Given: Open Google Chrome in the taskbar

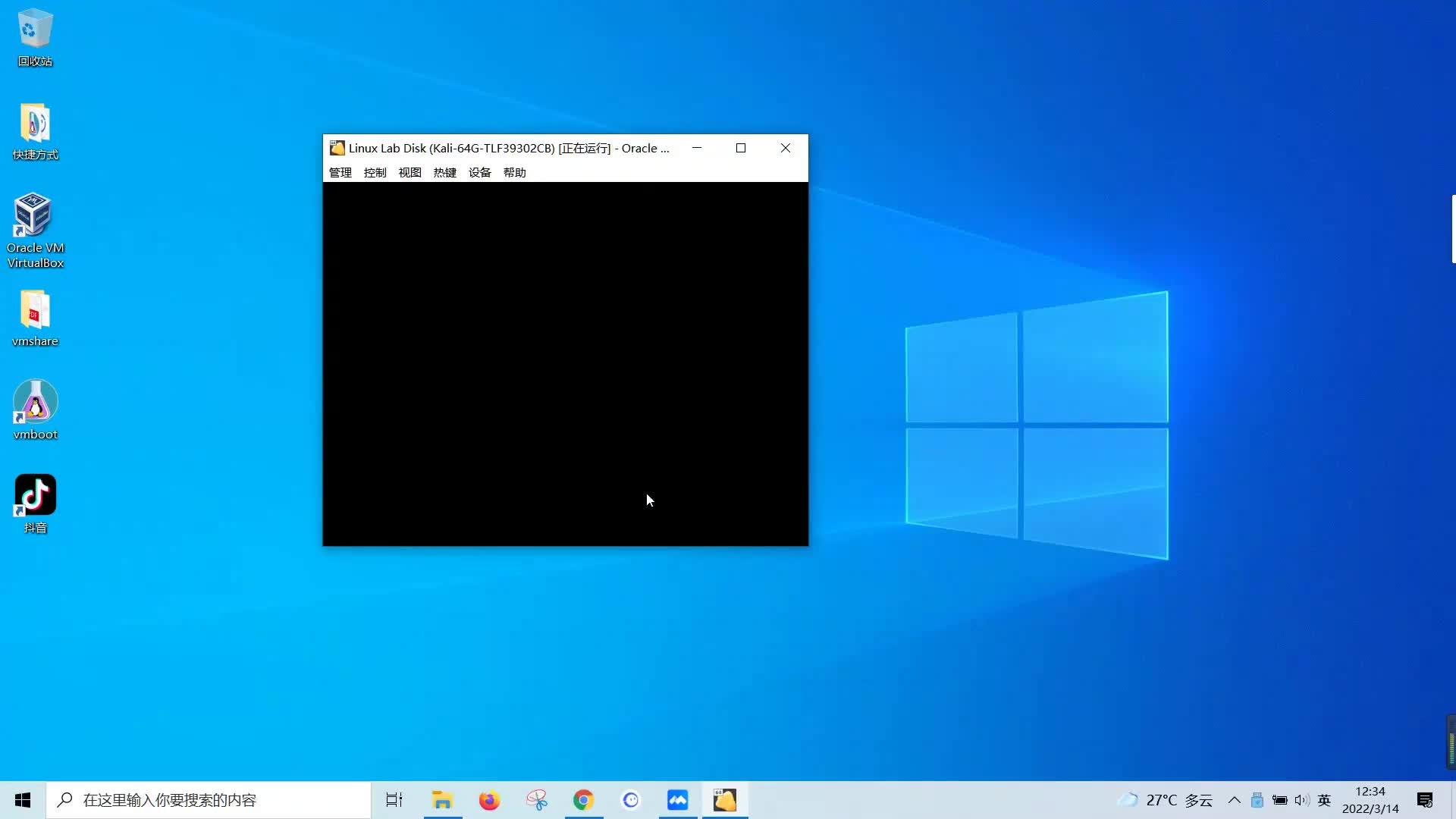Looking at the screenshot, I should 584,800.
